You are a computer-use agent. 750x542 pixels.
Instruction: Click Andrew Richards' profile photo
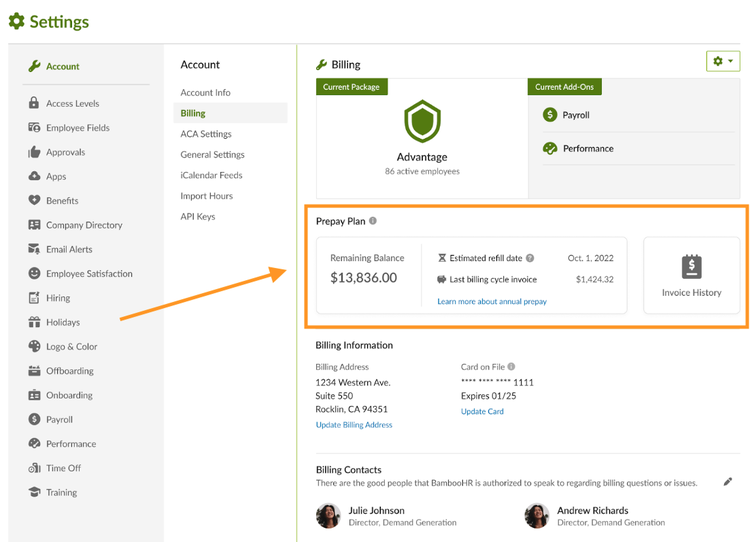click(x=537, y=516)
